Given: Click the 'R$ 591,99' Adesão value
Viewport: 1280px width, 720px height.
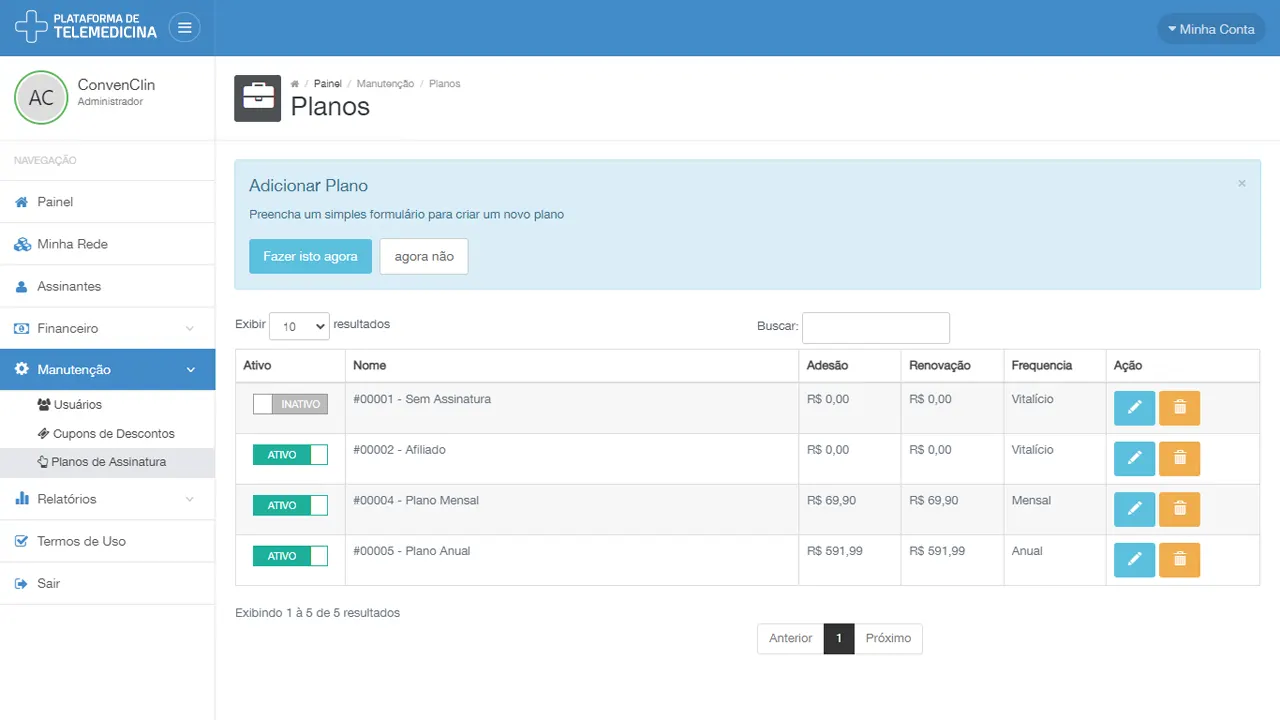Looking at the screenshot, I should click(835, 551).
